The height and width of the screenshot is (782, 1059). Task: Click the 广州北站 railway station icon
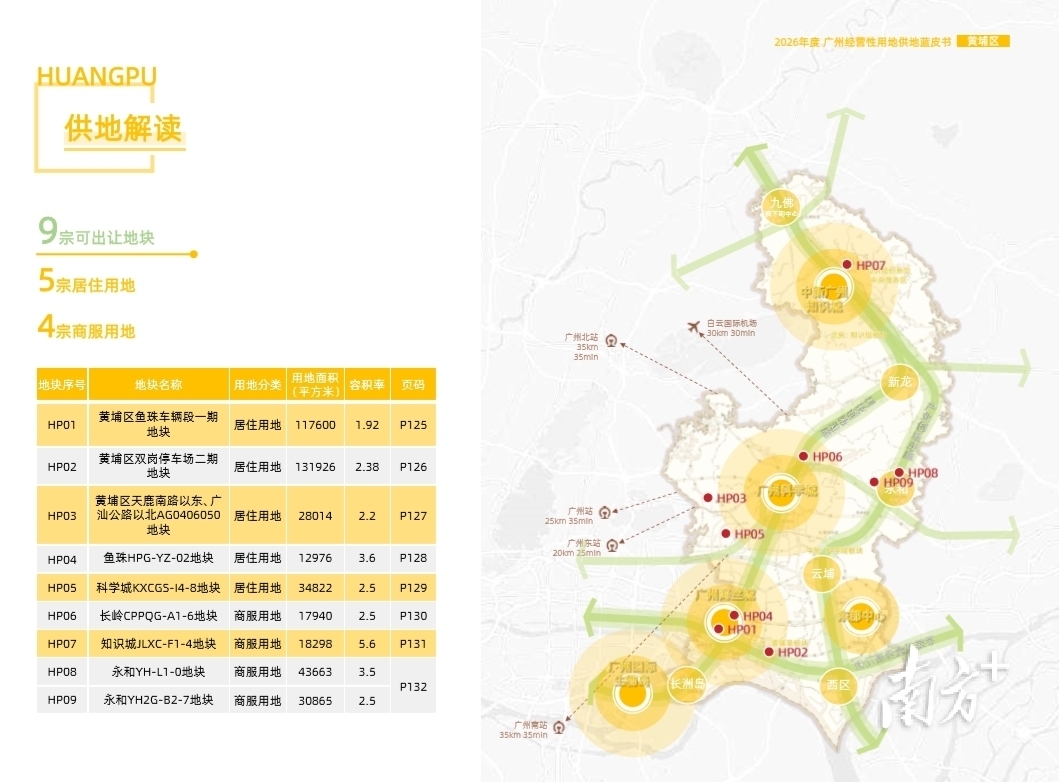pos(610,340)
